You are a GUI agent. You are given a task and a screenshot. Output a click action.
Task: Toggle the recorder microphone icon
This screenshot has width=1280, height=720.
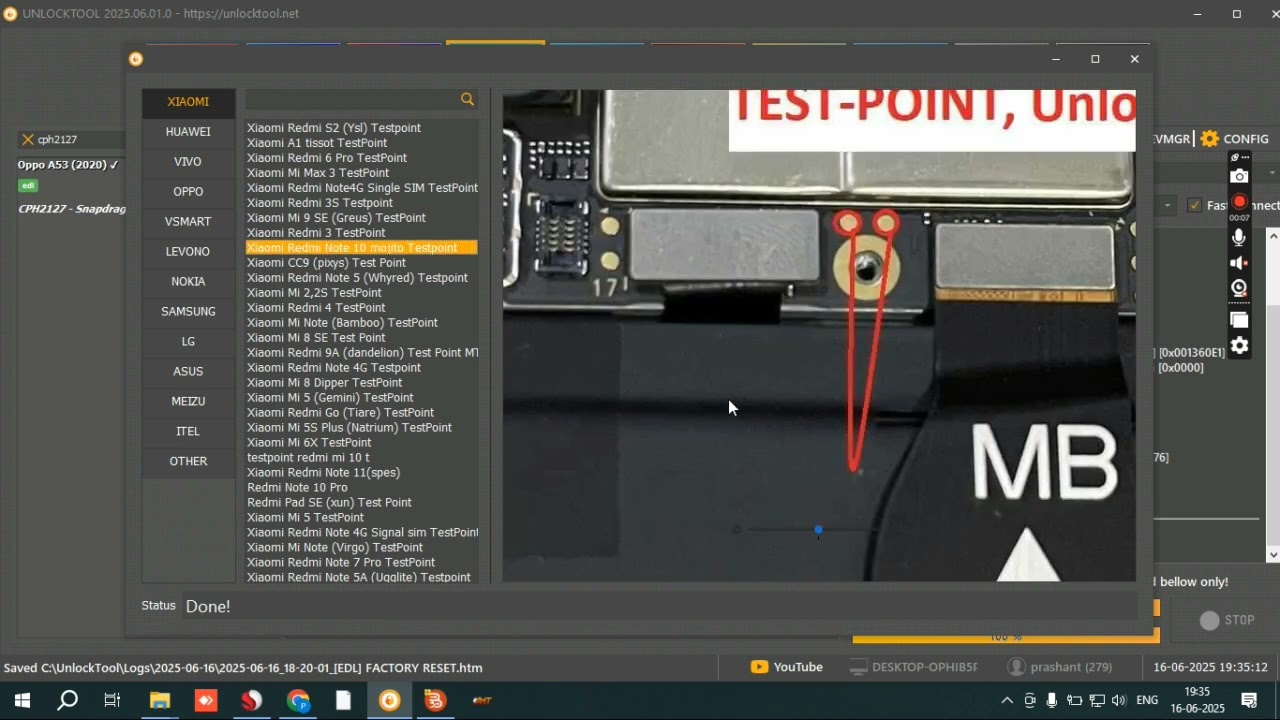coord(1239,237)
